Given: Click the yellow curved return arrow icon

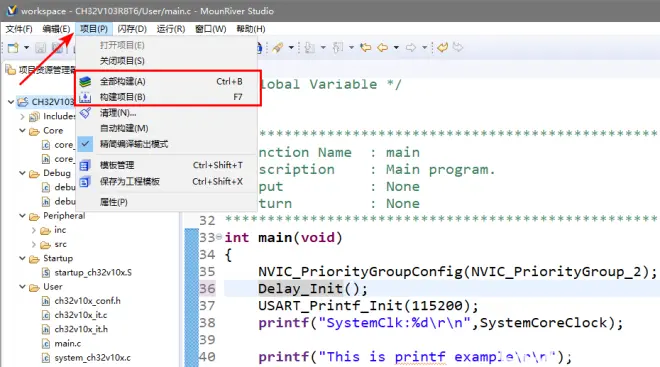Looking at the screenshot, I should [442, 47].
